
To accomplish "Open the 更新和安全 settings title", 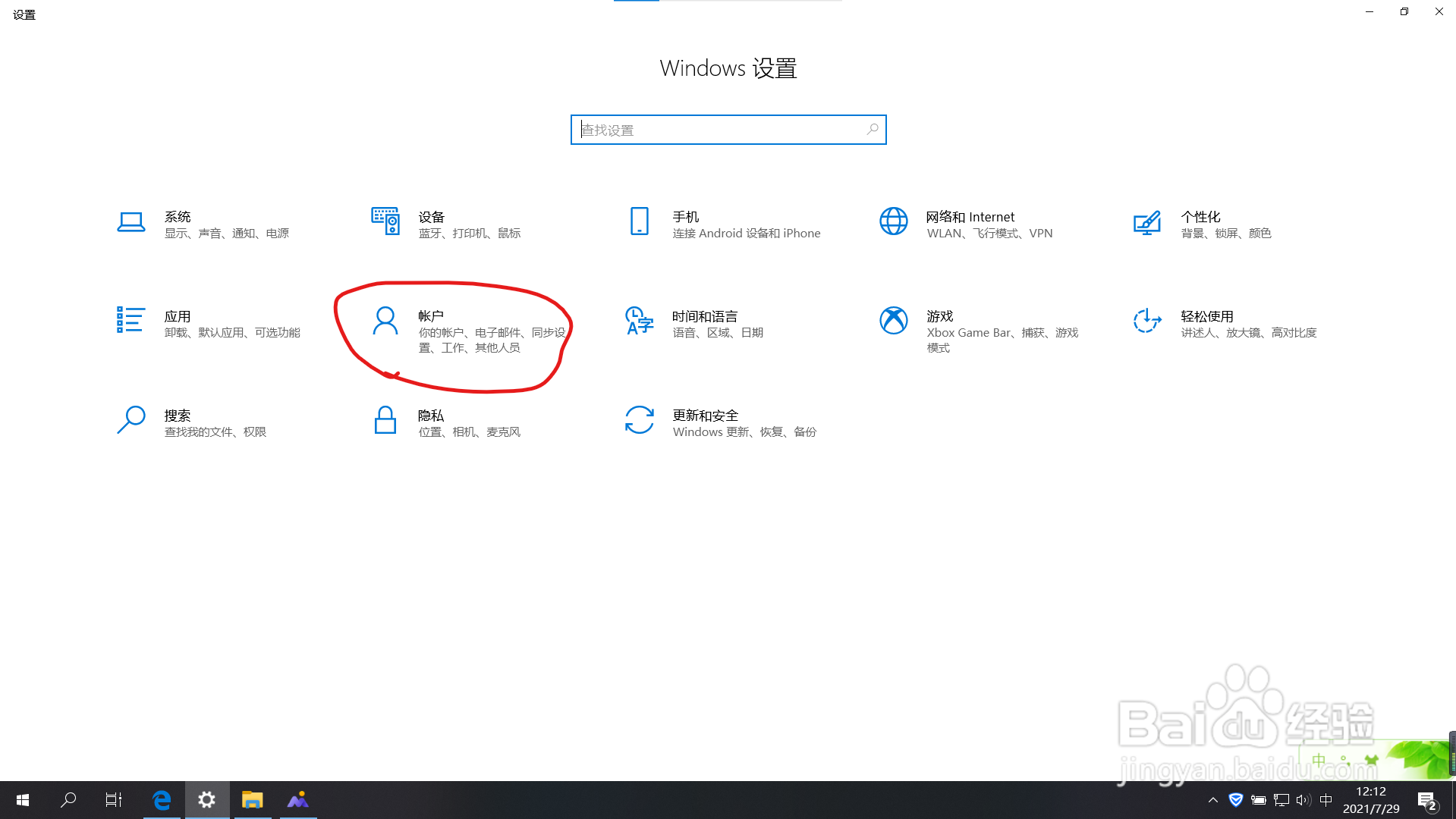I will [705, 416].
